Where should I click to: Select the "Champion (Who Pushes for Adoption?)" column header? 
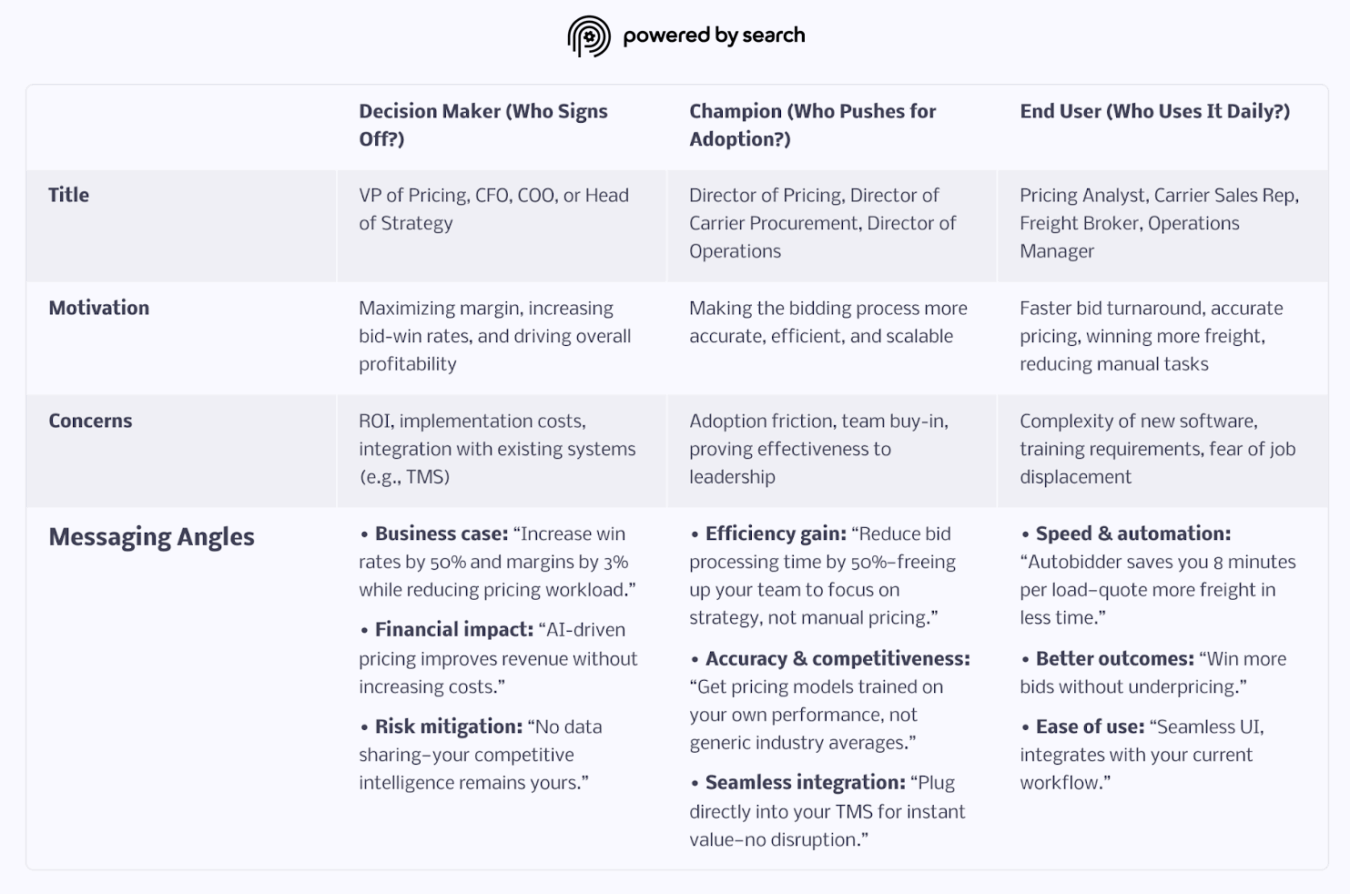[812, 125]
